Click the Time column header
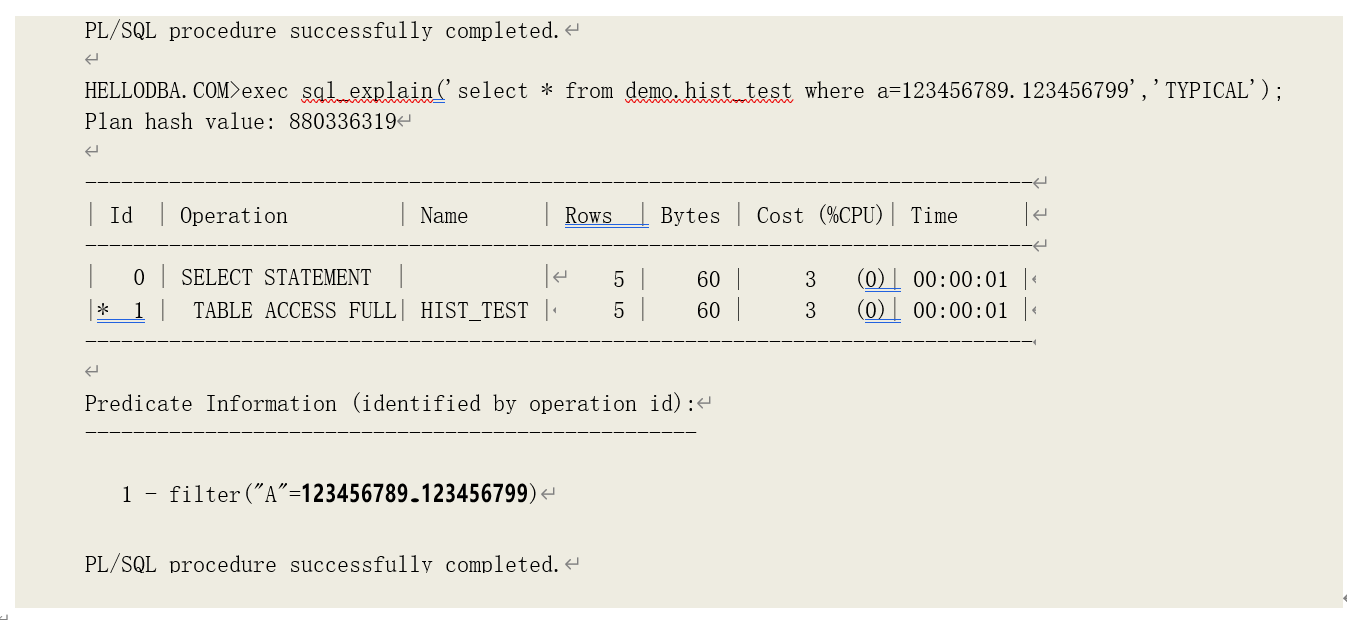Image resolution: width=1347 pixels, height=620 pixels. 934,216
